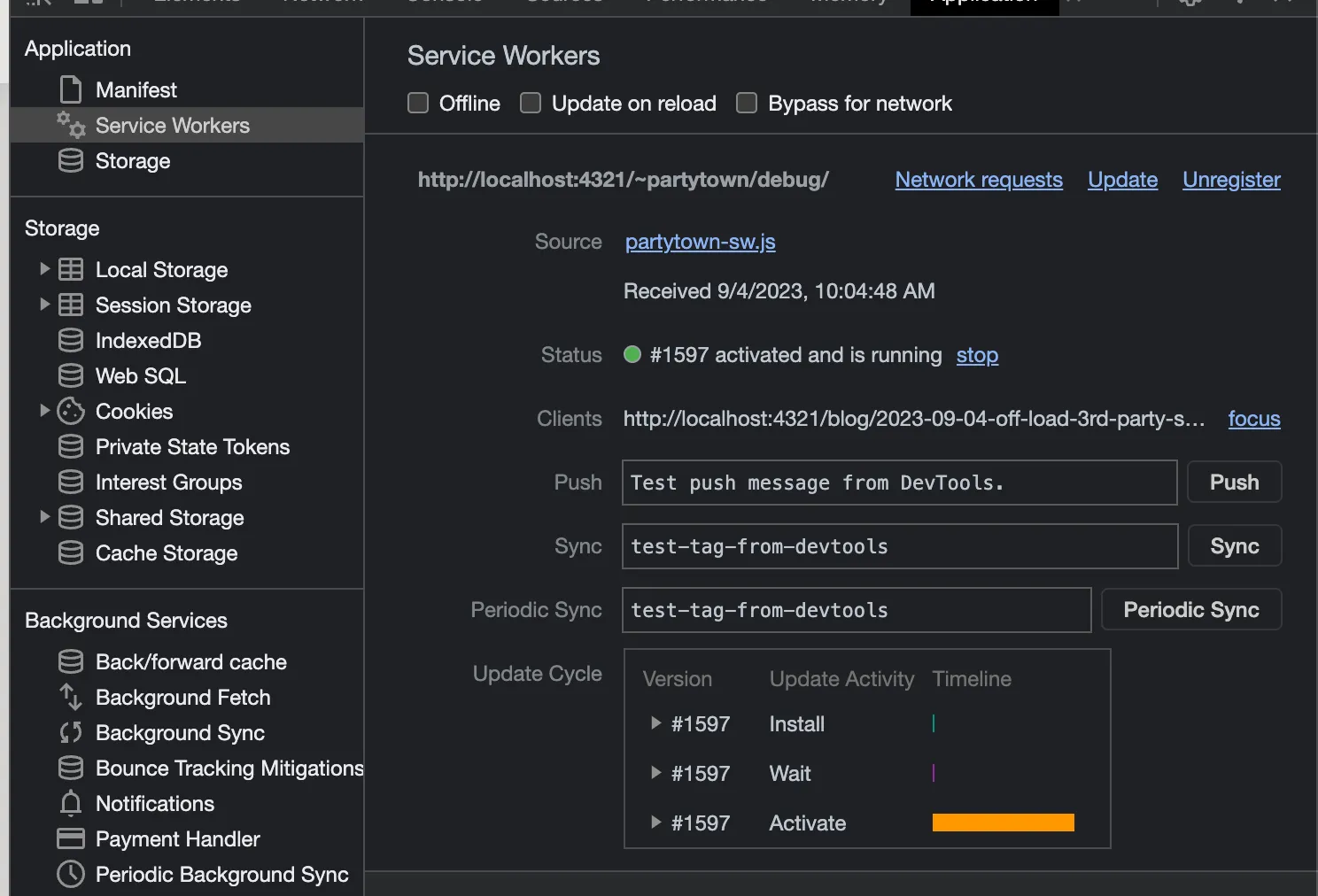Screen dimensions: 1318x896
Task: Click the Service Workers gears icon
Action: point(71,126)
